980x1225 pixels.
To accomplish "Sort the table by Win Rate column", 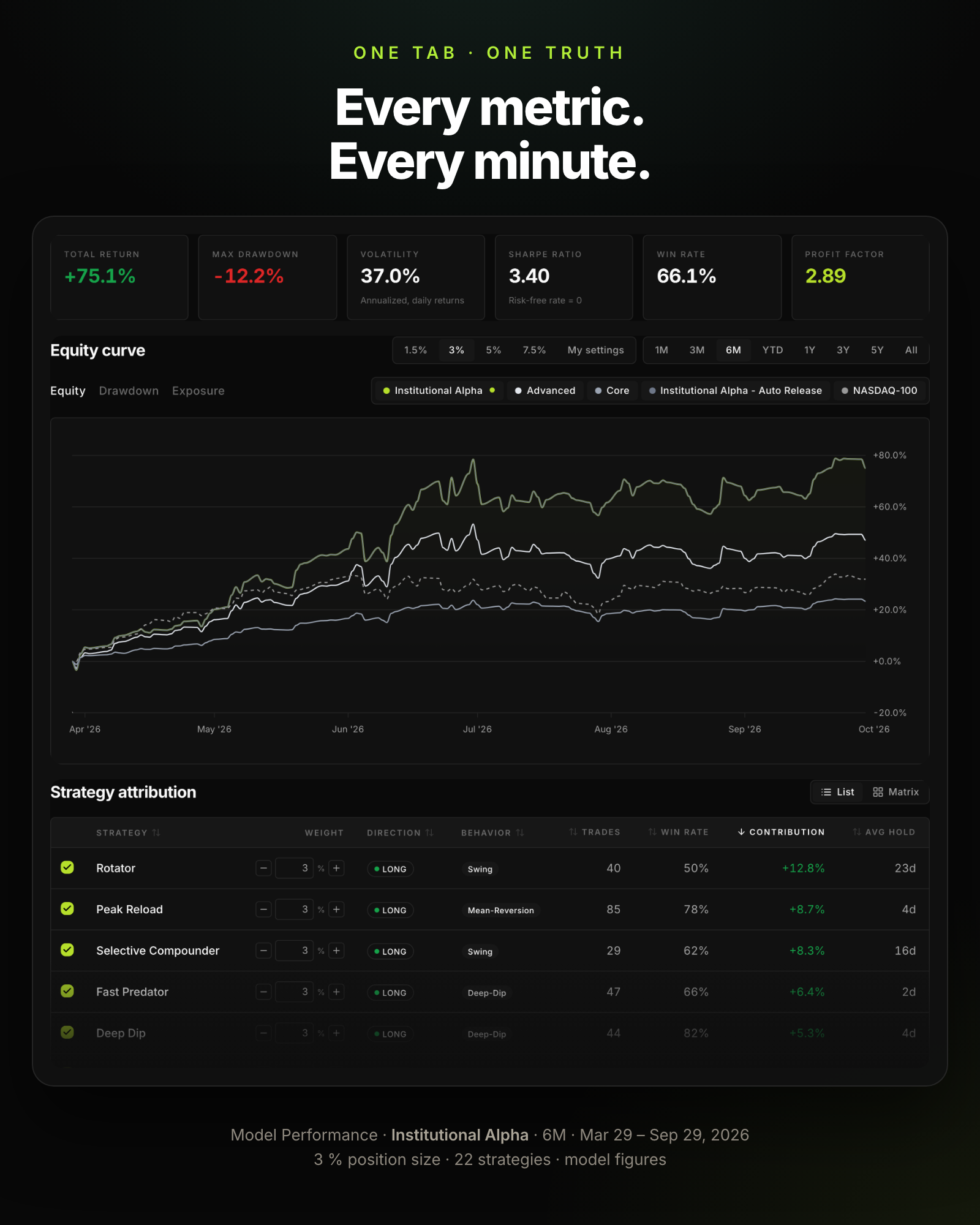I will 679,832.
